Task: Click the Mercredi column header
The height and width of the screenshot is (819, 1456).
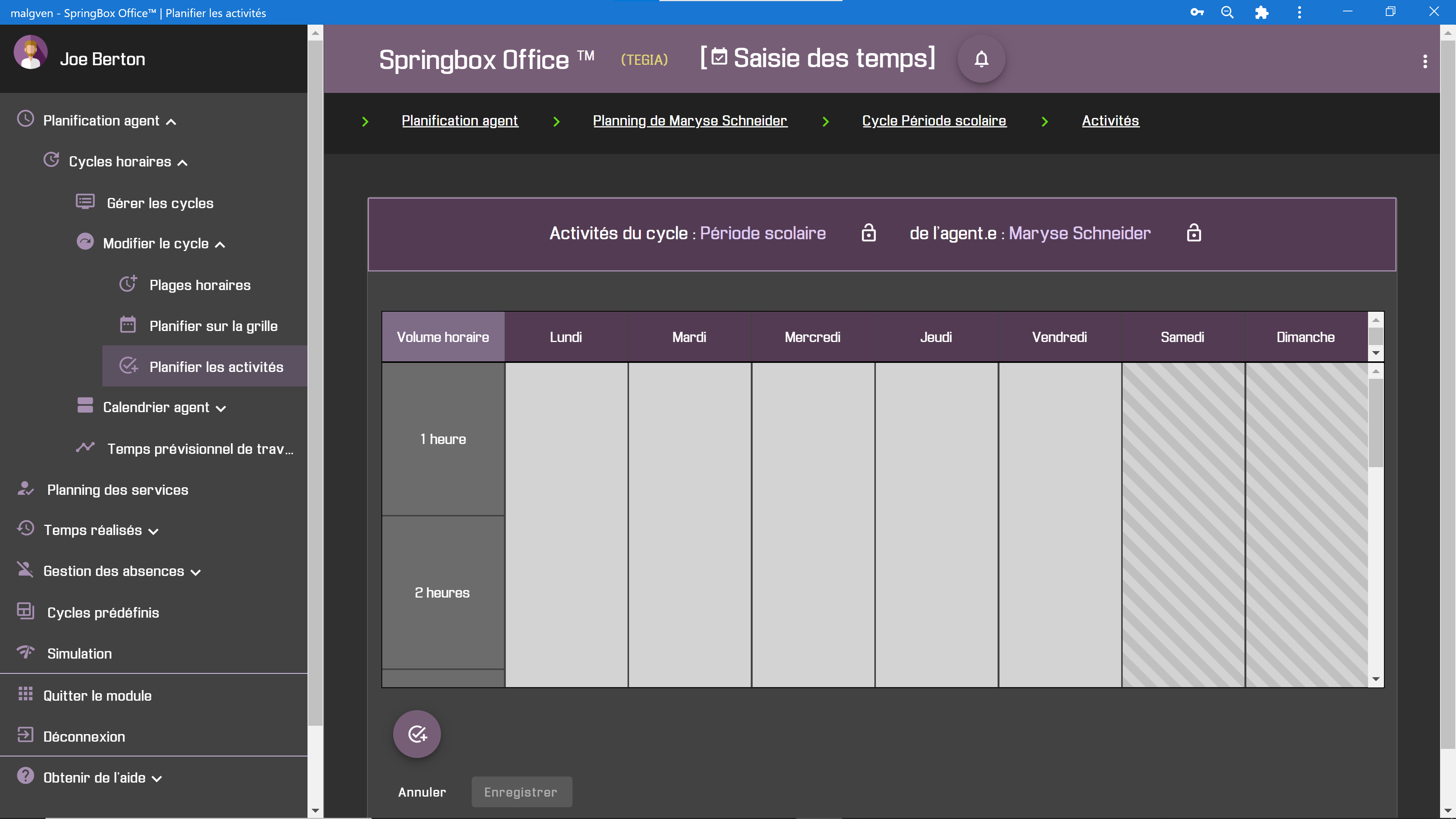Action: pyautogui.click(x=812, y=337)
